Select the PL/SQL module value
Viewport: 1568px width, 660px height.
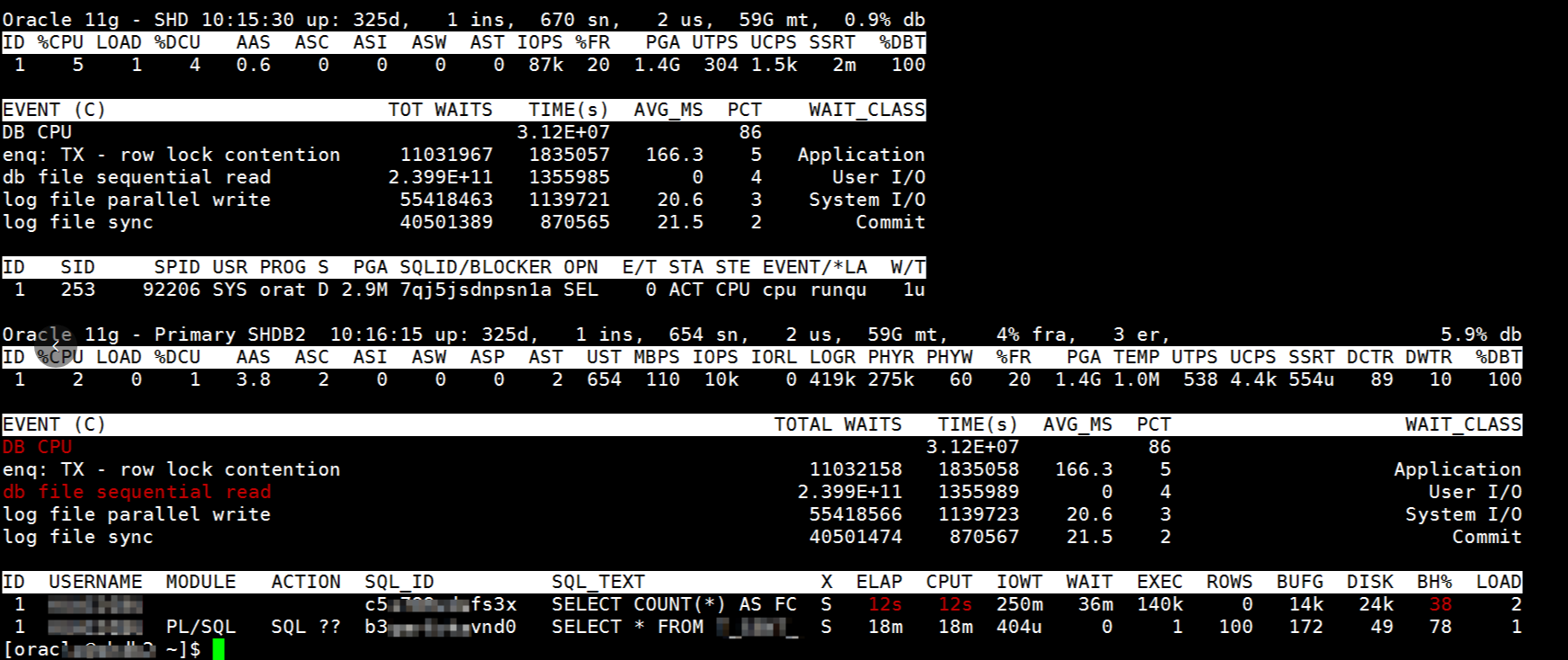pyautogui.click(x=201, y=627)
